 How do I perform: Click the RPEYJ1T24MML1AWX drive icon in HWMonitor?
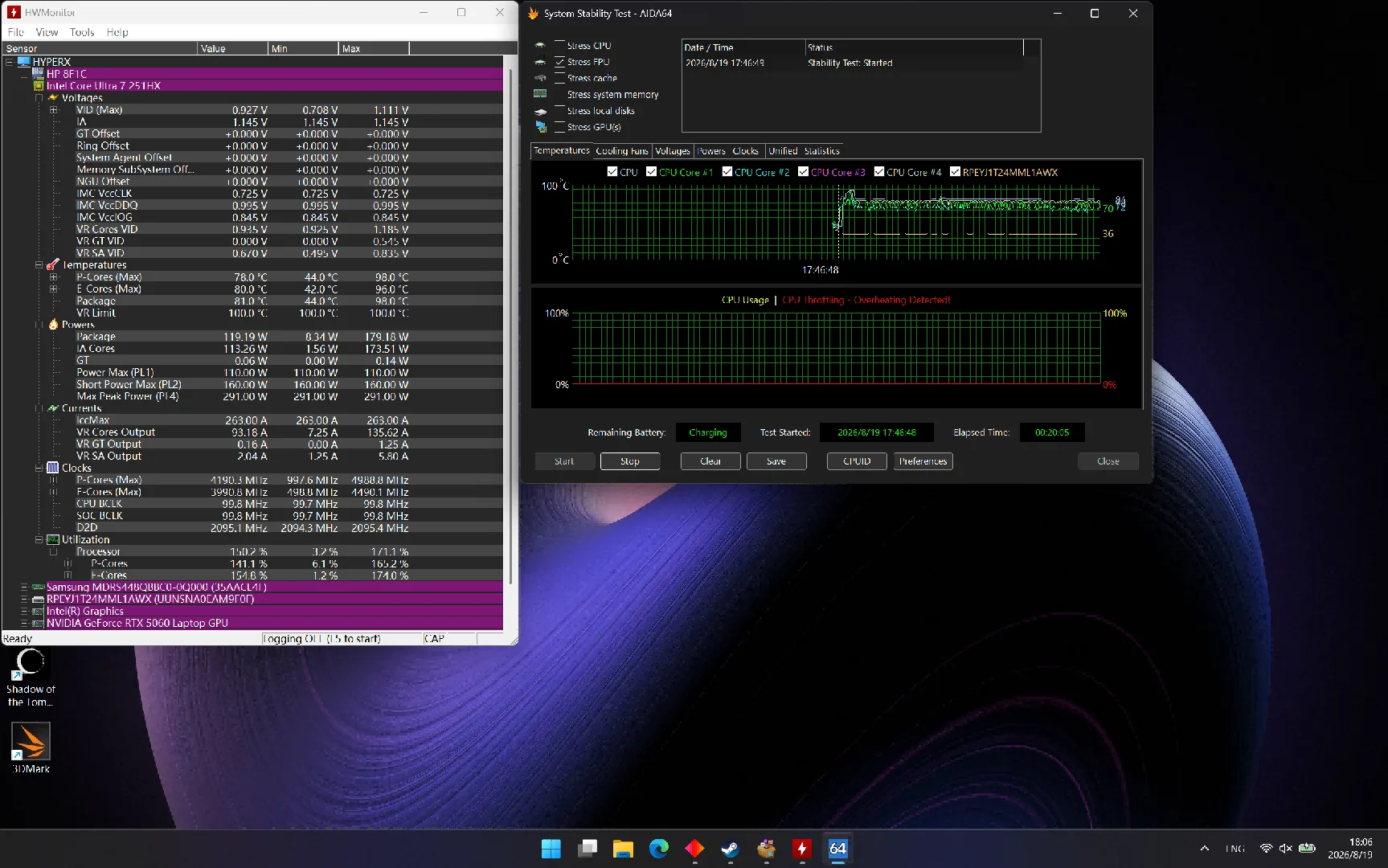38,600
